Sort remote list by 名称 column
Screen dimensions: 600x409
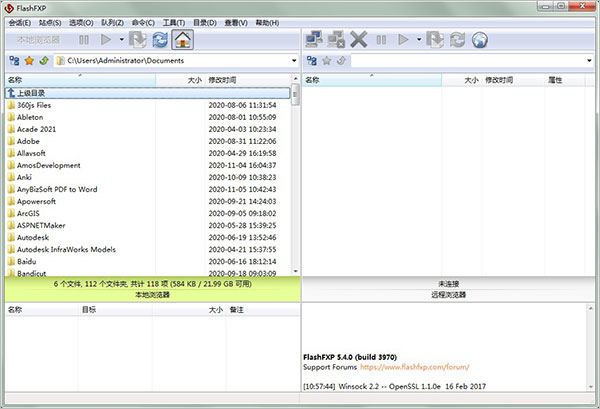pos(372,80)
